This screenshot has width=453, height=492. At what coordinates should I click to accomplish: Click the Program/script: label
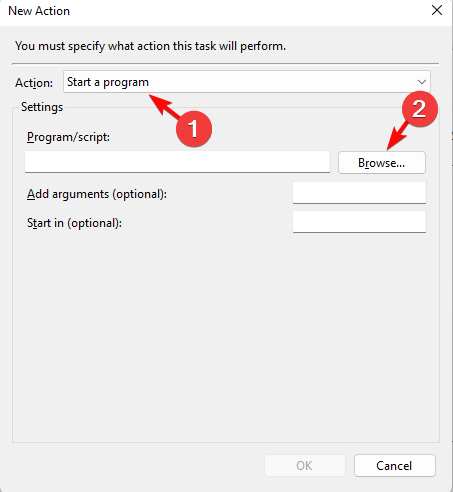(68, 137)
